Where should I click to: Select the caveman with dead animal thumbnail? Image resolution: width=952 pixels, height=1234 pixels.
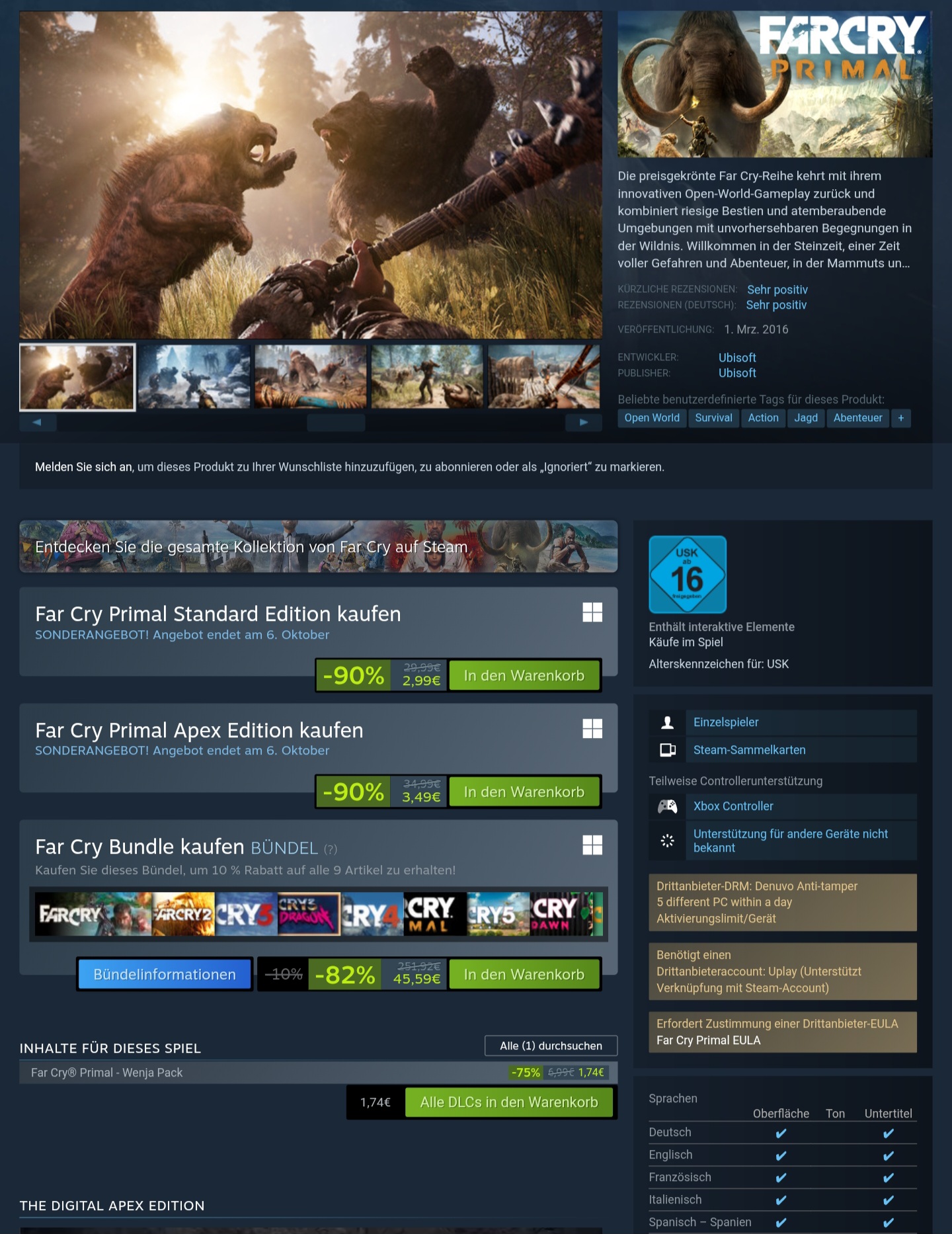[x=427, y=377]
